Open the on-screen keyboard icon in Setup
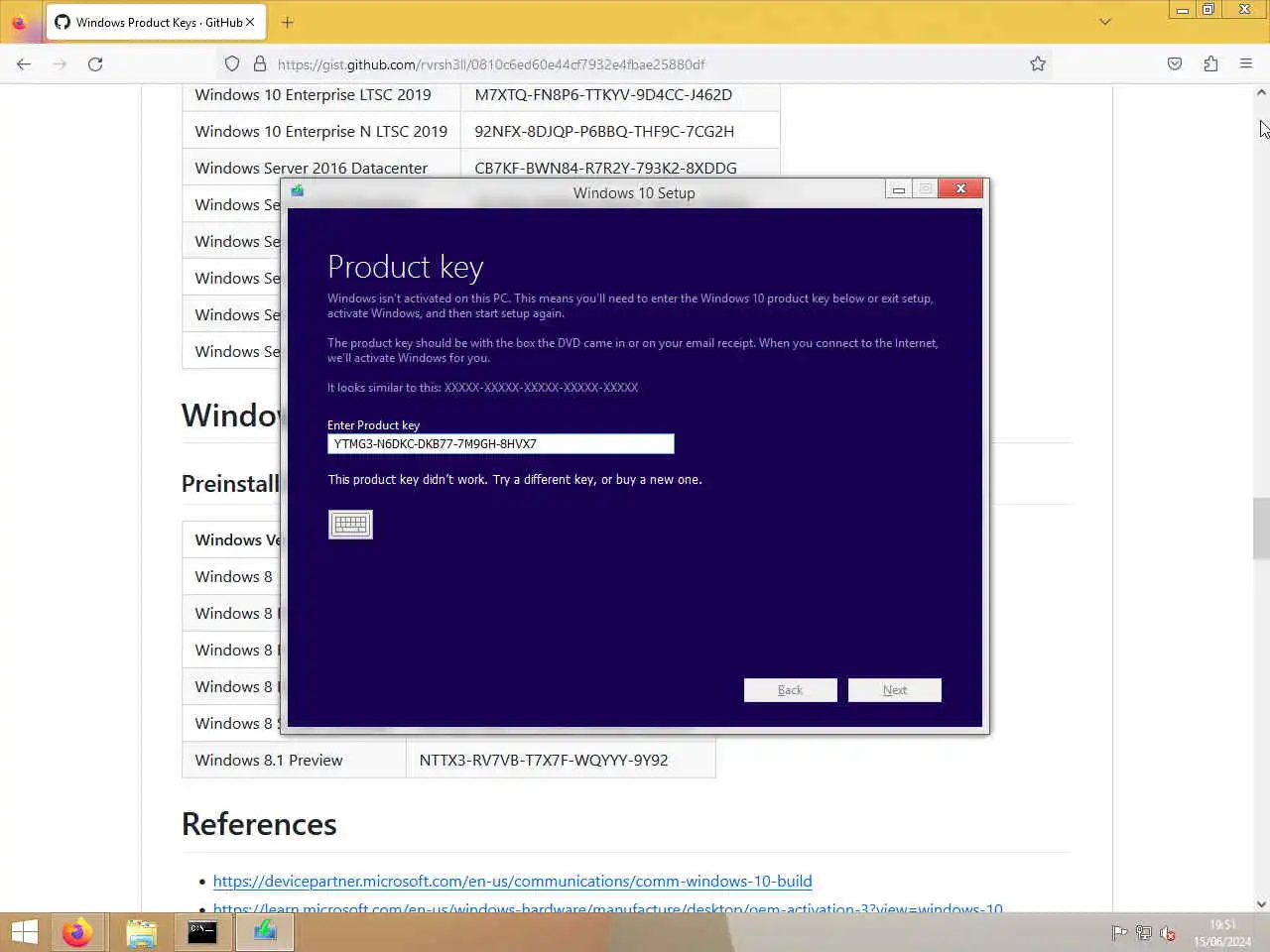Image resolution: width=1270 pixels, height=952 pixels. coord(350,525)
